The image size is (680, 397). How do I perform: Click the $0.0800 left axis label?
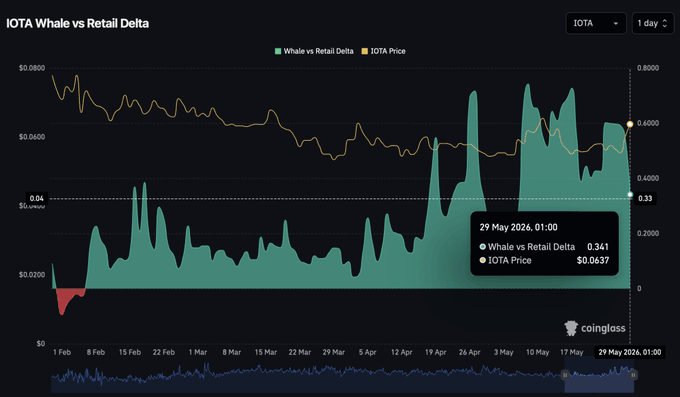tap(32, 68)
